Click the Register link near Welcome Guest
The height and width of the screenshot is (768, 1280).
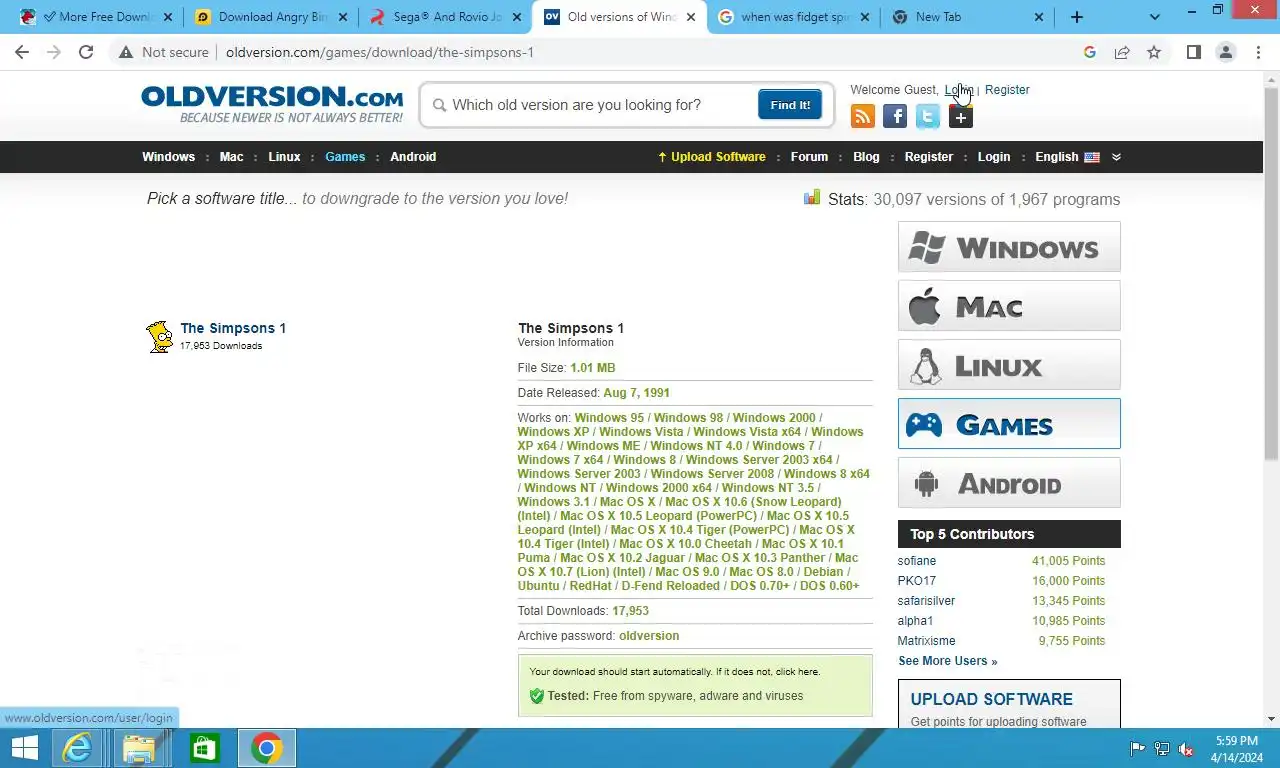[x=1007, y=90]
